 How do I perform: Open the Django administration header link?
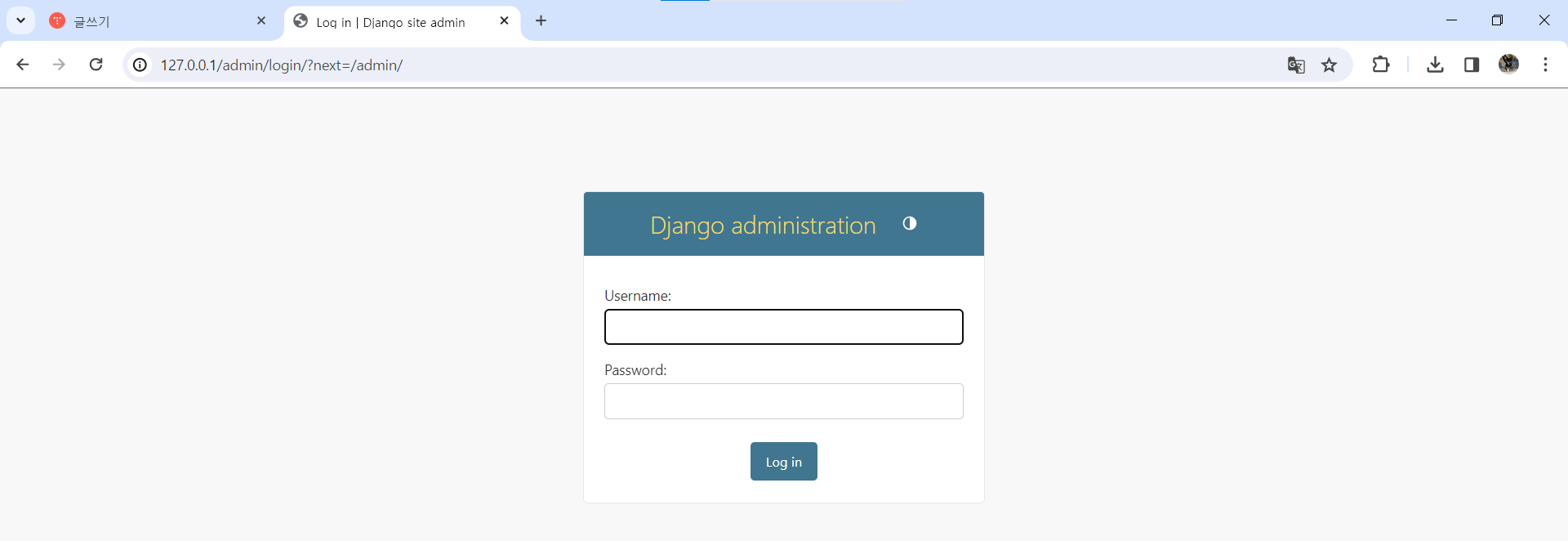[763, 226]
